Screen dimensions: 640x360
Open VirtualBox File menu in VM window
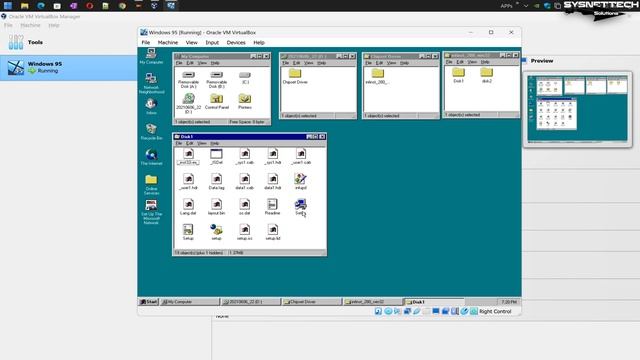point(146,42)
